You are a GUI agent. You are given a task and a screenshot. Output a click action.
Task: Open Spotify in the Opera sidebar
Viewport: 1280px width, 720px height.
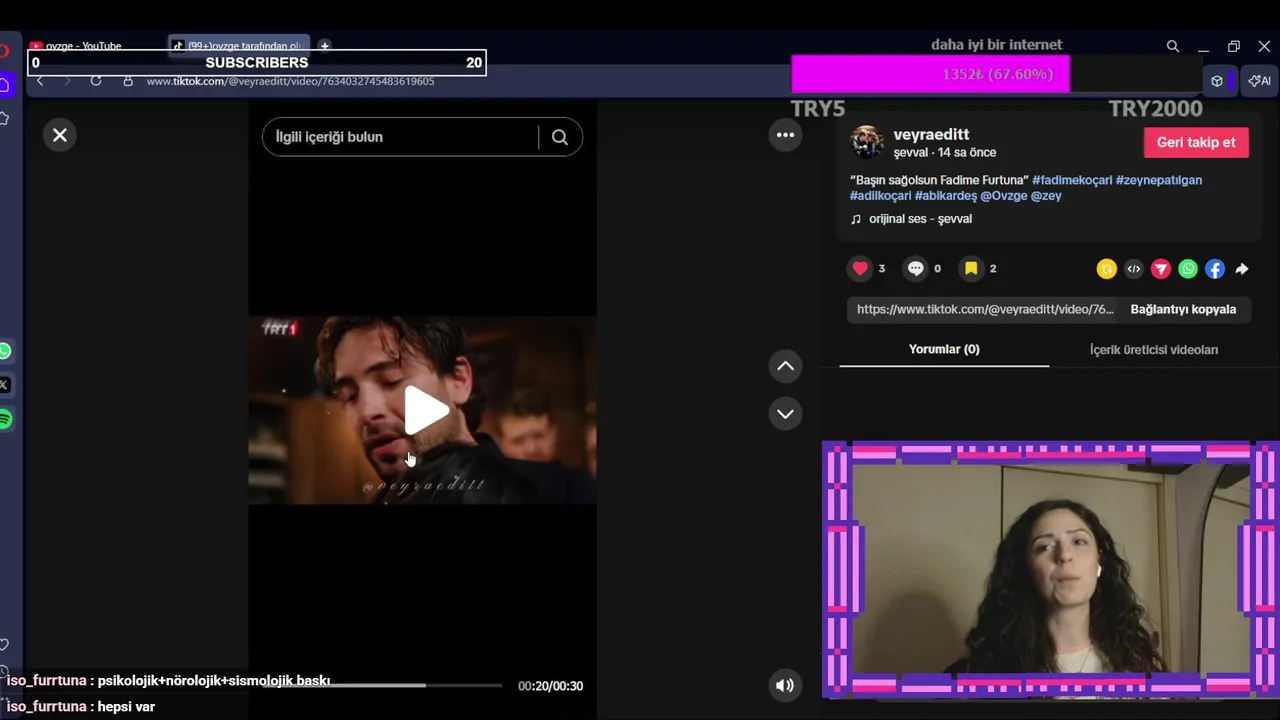pyautogui.click(x=4, y=419)
